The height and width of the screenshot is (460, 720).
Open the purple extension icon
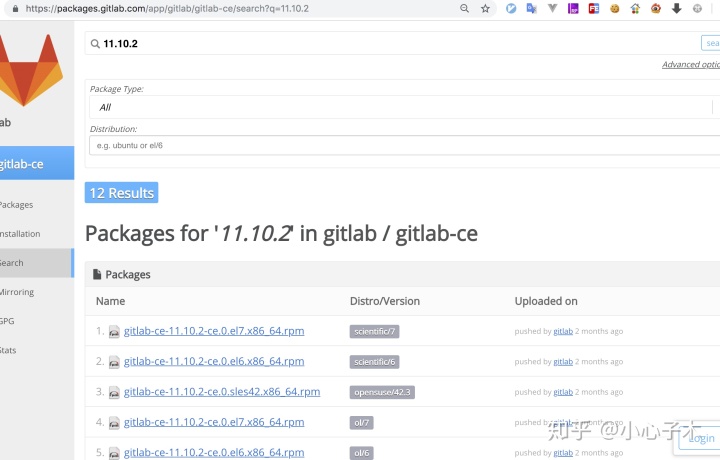coord(573,8)
